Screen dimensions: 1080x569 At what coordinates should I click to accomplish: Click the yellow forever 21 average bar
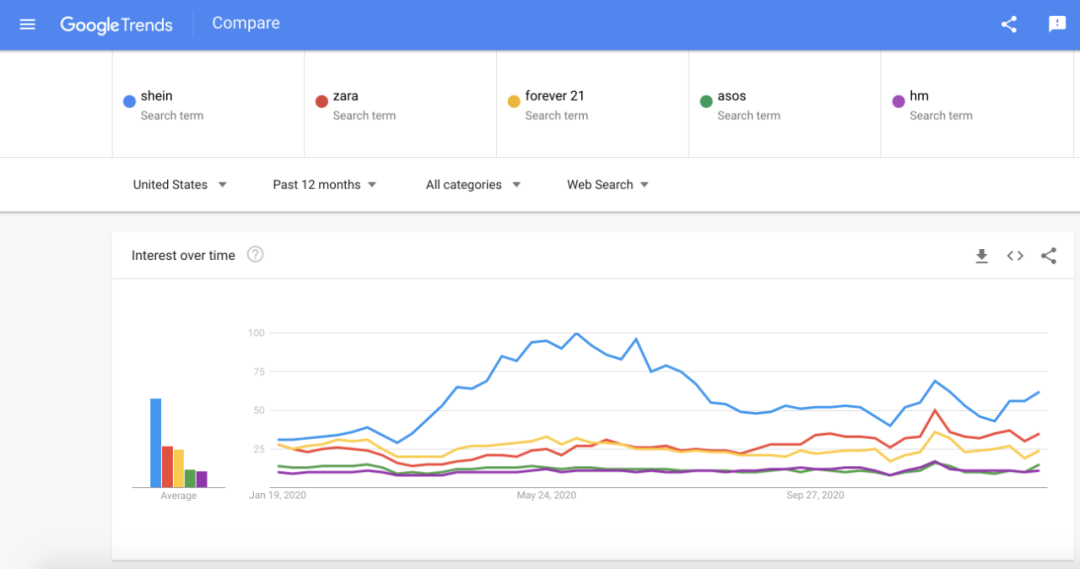(179, 468)
